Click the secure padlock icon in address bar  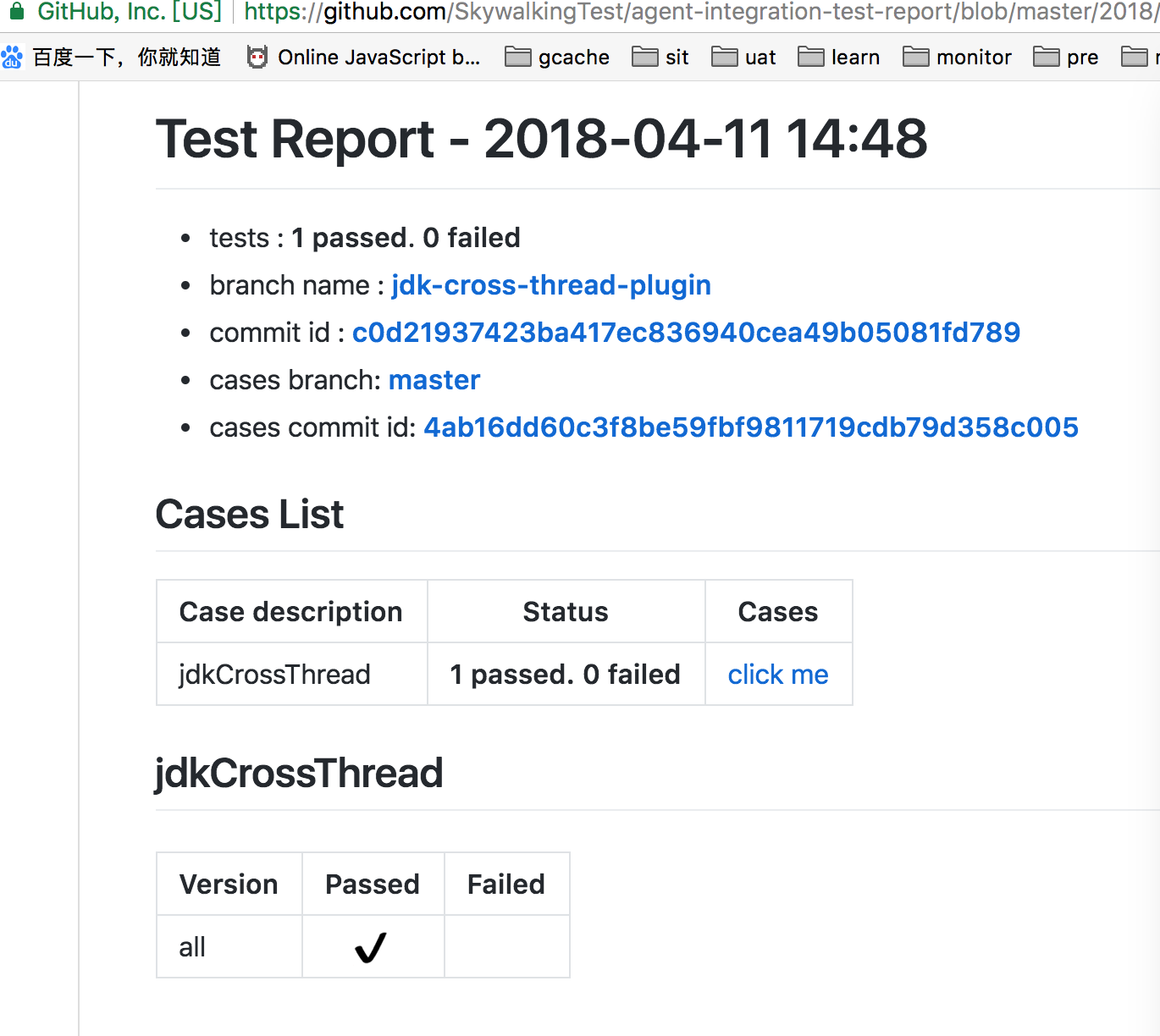(17, 12)
